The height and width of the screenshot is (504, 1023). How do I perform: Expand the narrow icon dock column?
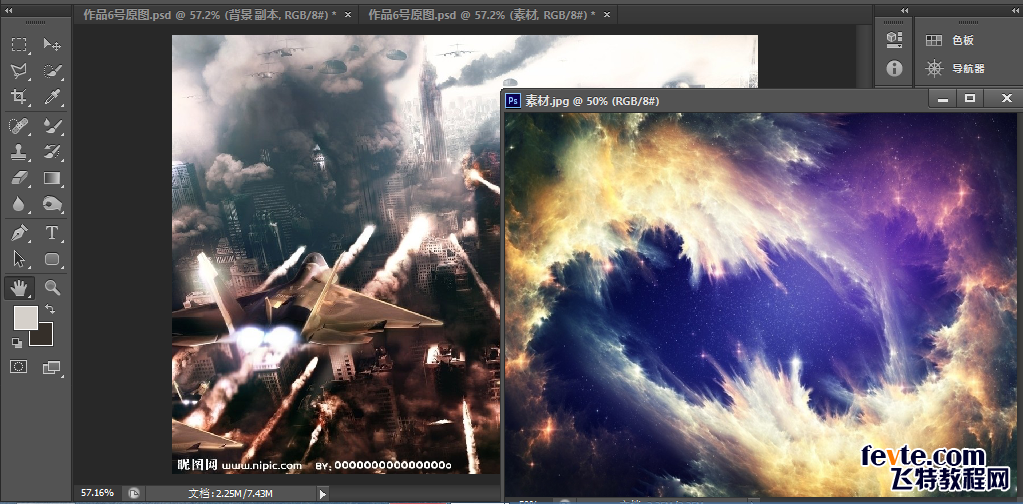click(904, 10)
